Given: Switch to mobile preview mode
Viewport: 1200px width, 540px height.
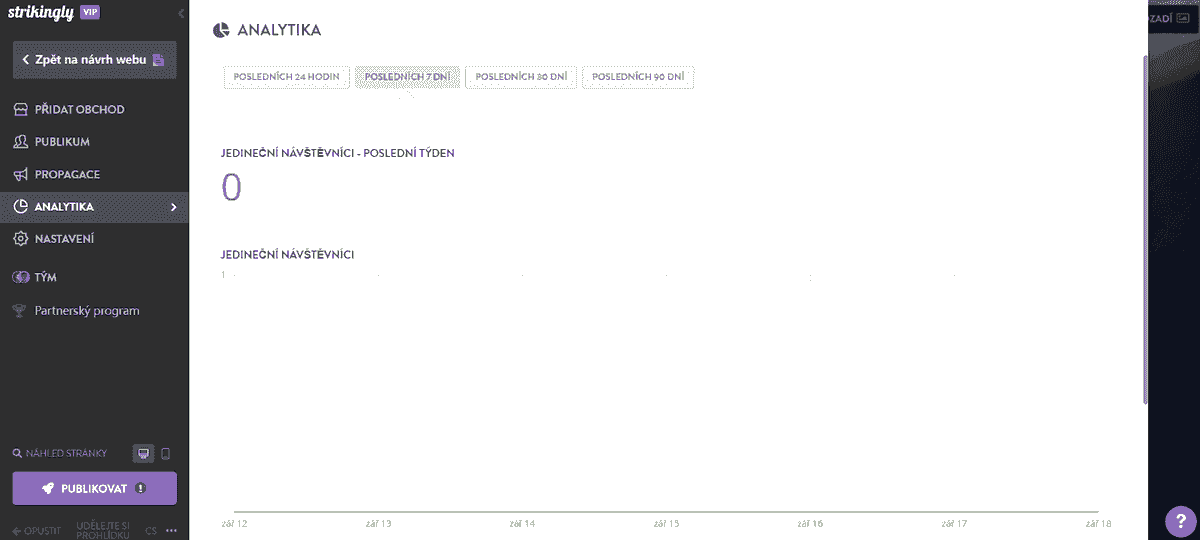Looking at the screenshot, I should point(166,454).
